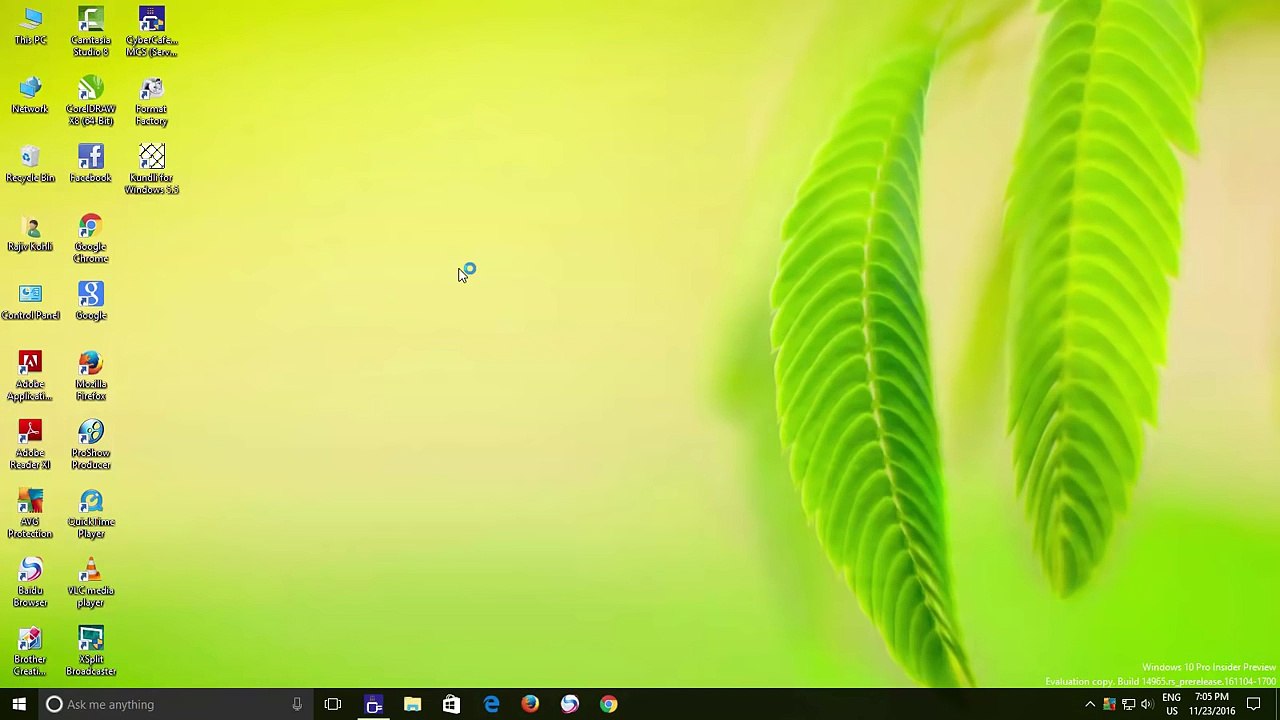Select the Google desktop shortcut
Viewport: 1280px width, 720px height.
[91, 302]
